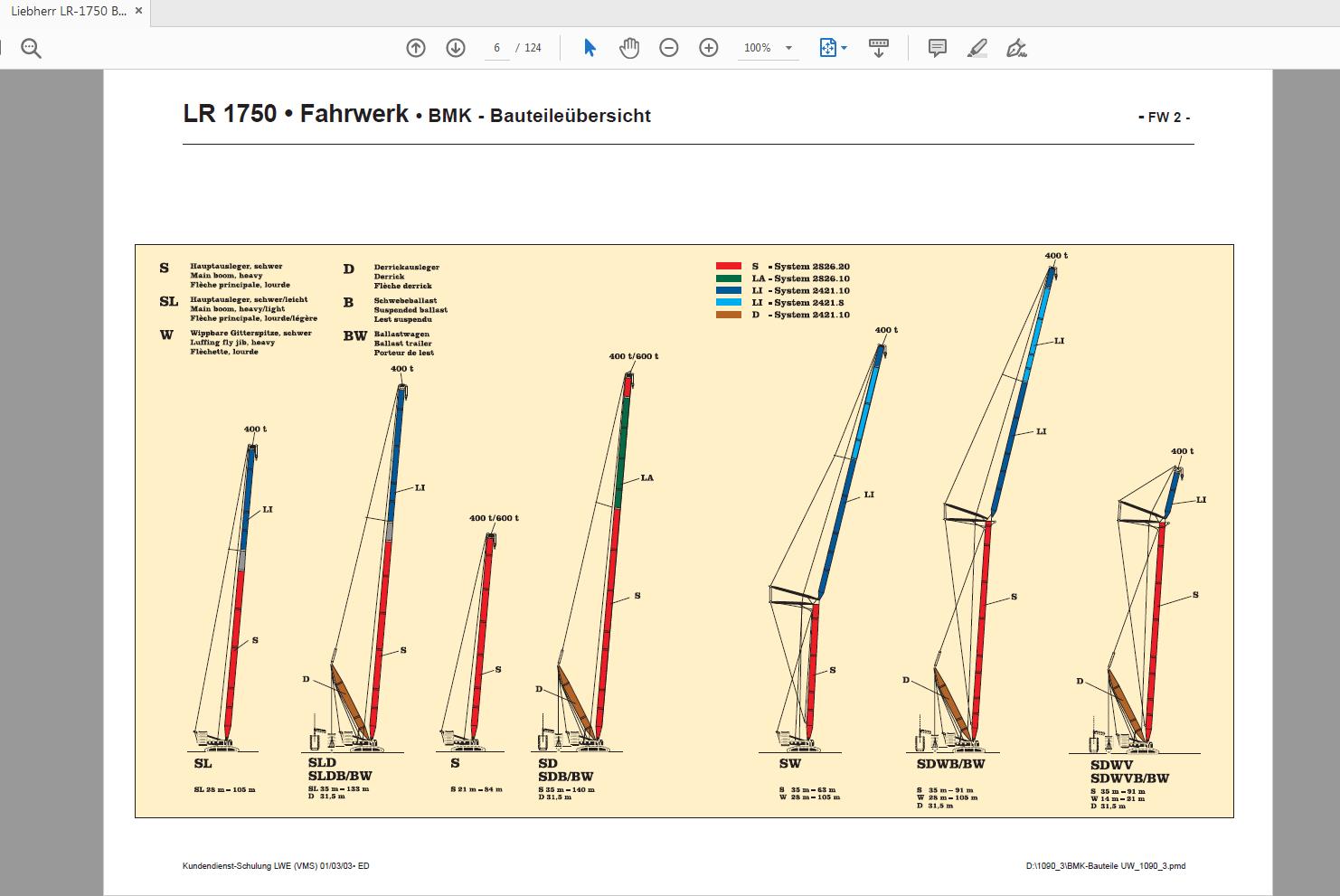1340x896 pixels.
Task: Select the Liebherr LR-1750 document tab
Action: pos(69,11)
